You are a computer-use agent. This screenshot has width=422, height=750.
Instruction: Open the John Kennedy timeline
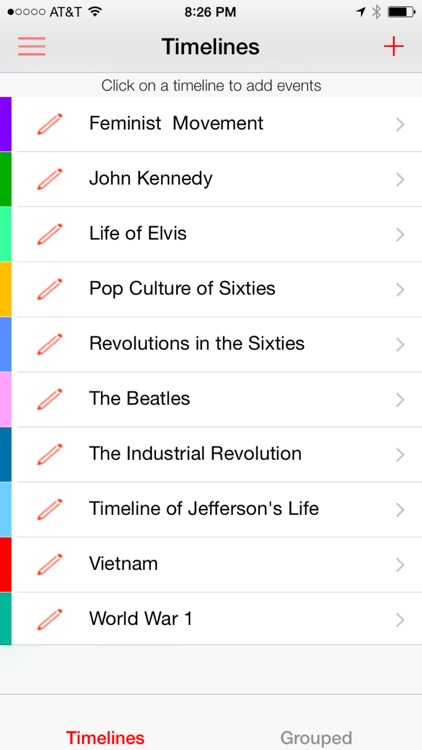pyautogui.click(x=216, y=179)
